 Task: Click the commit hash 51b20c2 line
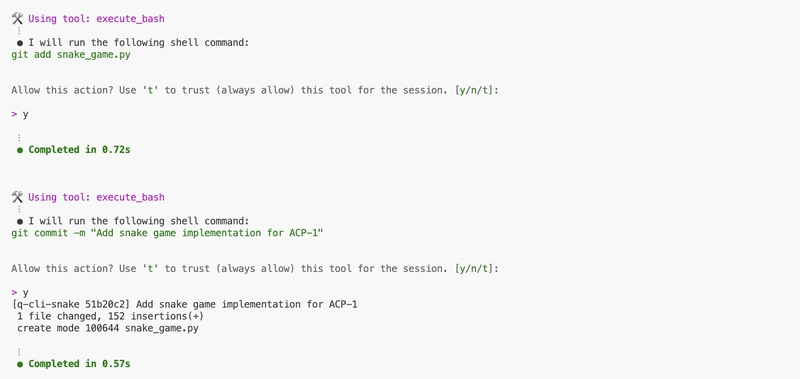pos(184,305)
